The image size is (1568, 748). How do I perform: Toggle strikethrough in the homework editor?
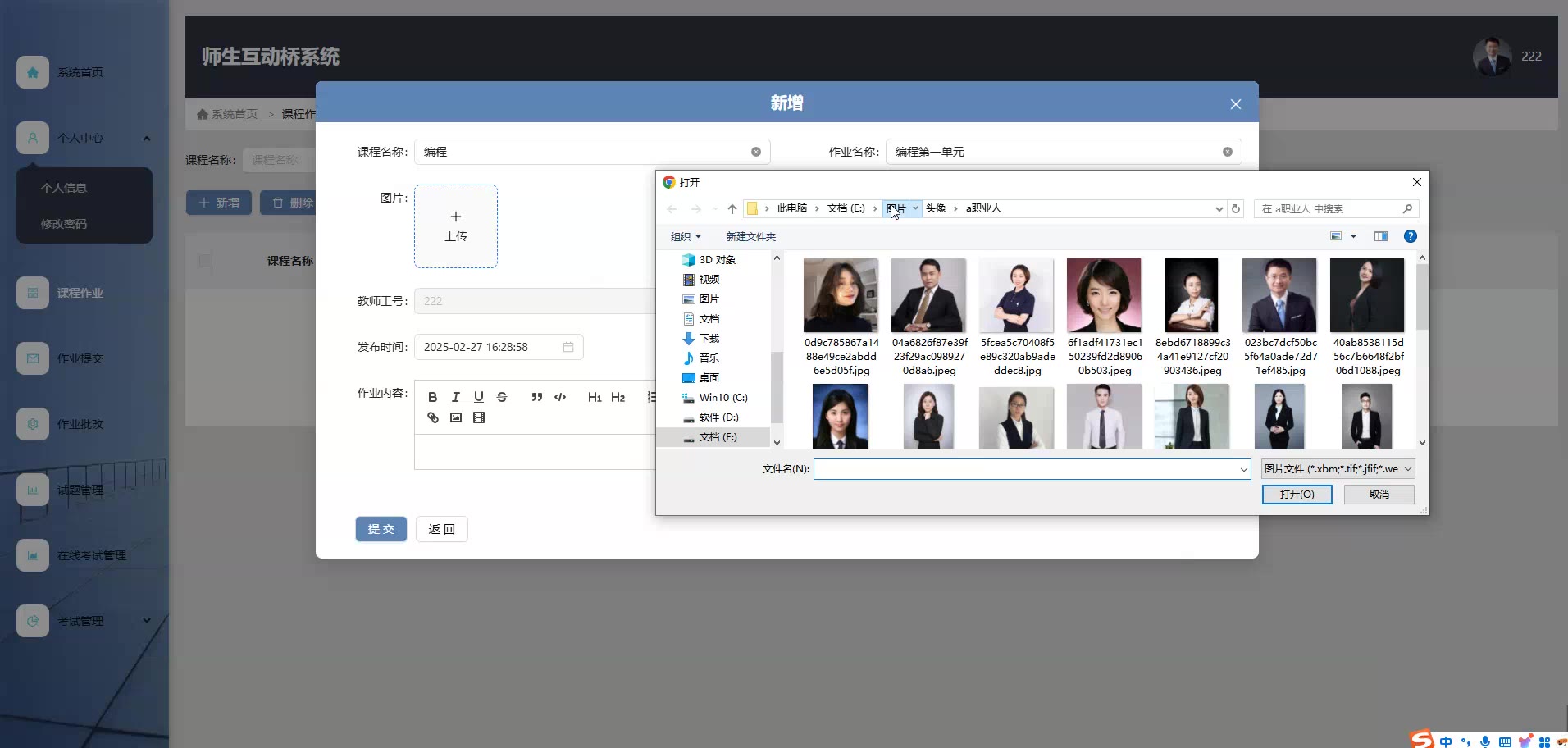tap(502, 397)
